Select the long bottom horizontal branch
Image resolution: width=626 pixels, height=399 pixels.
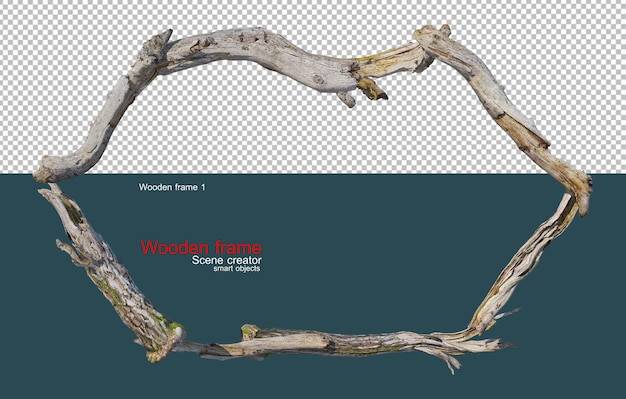point(339,343)
